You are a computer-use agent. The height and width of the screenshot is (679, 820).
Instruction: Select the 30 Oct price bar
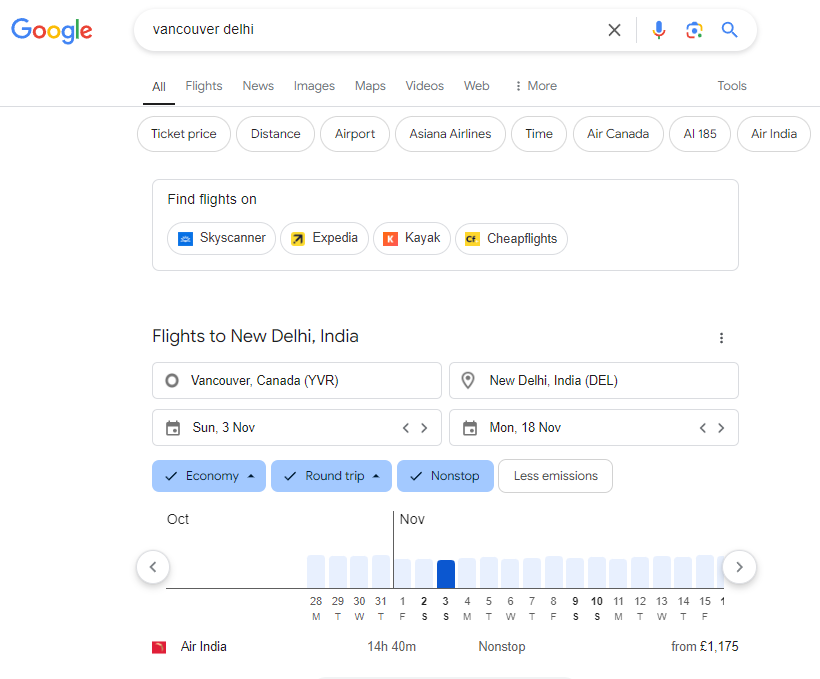[x=359, y=572]
